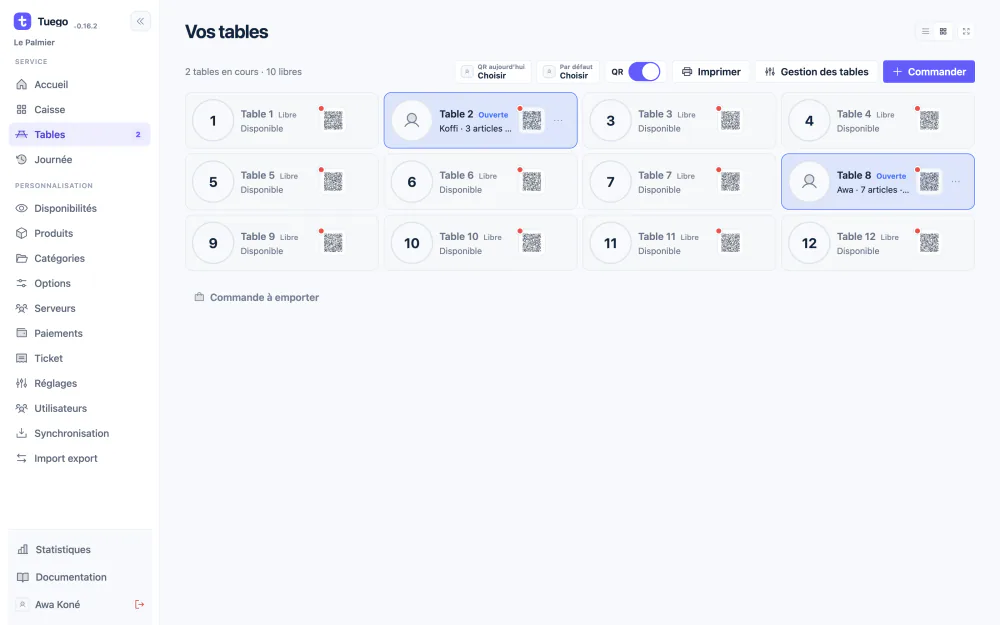Click the user avatar on Table 2
Viewport: 1000px width, 625px height.
[412, 121]
